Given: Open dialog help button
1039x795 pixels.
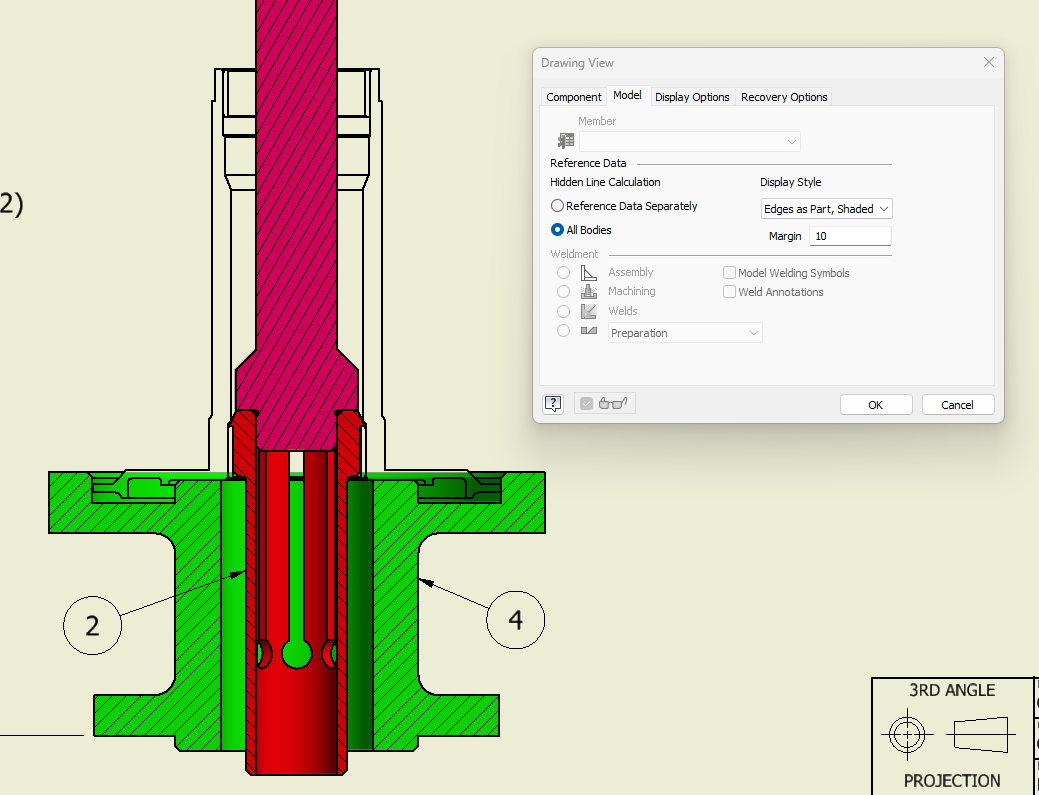Looking at the screenshot, I should pyautogui.click(x=553, y=403).
